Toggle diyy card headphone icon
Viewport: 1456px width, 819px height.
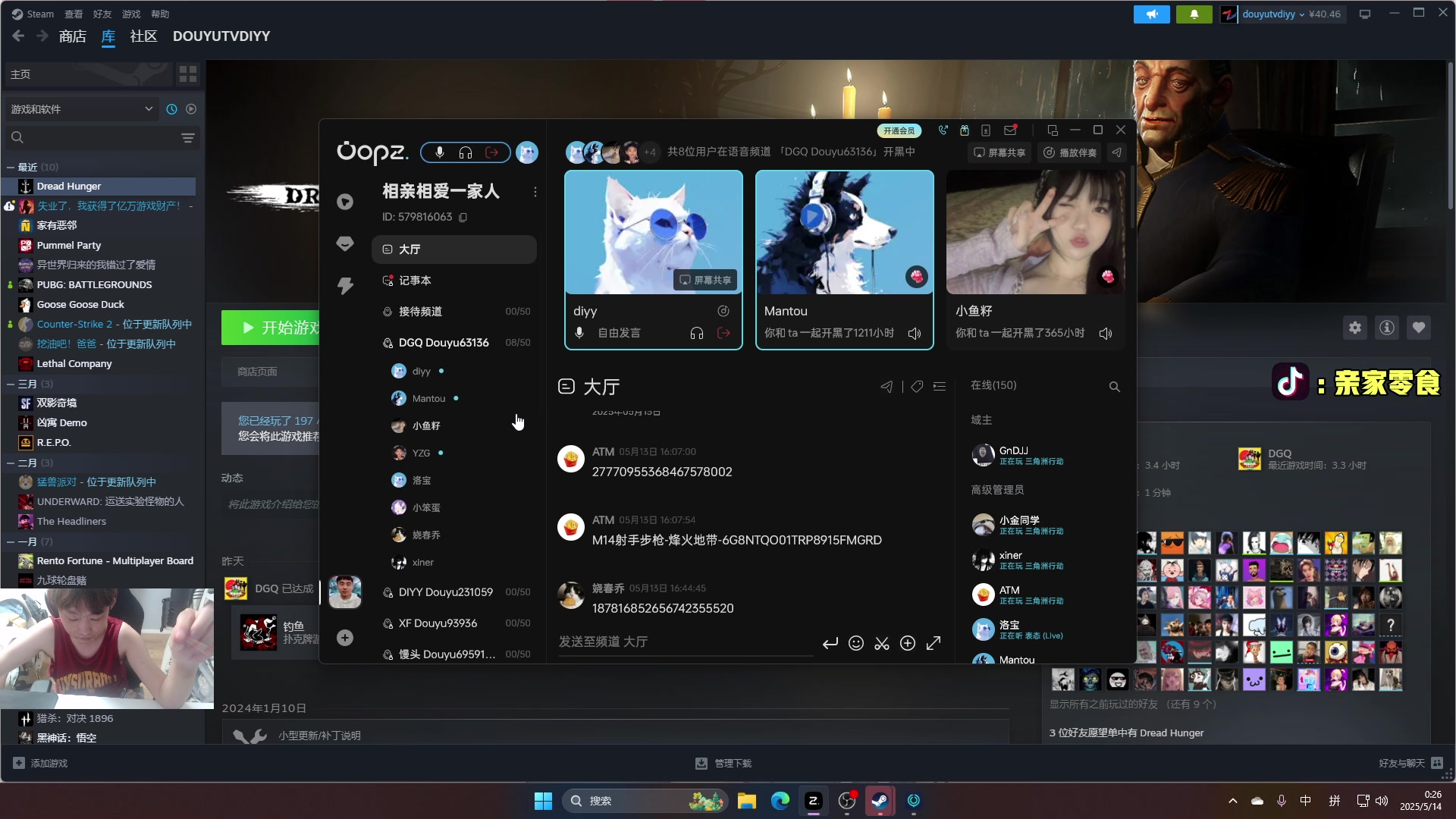697,333
